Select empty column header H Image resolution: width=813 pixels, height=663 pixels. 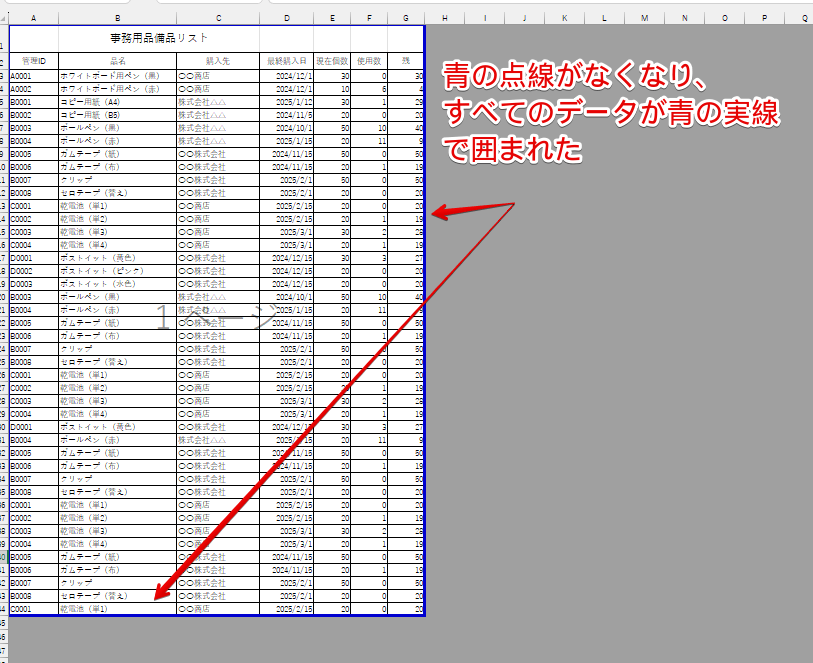pos(444,17)
